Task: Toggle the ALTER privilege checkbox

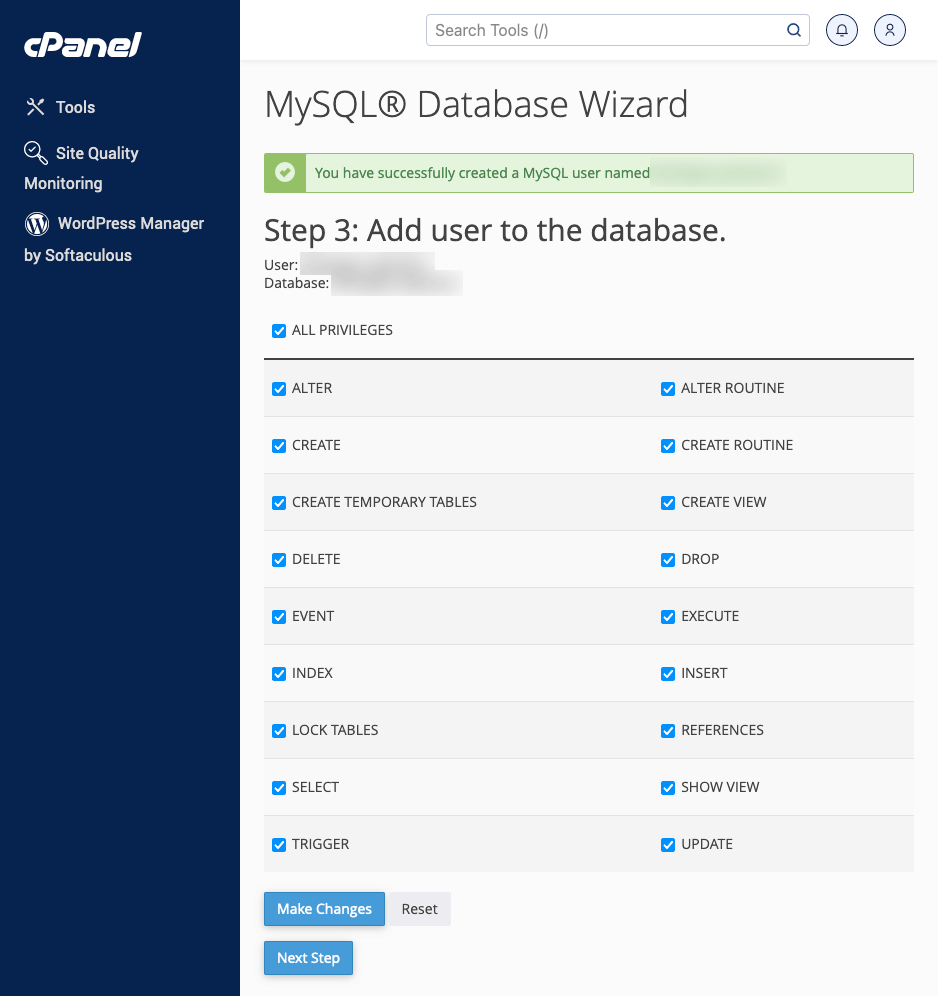Action: [279, 389]
